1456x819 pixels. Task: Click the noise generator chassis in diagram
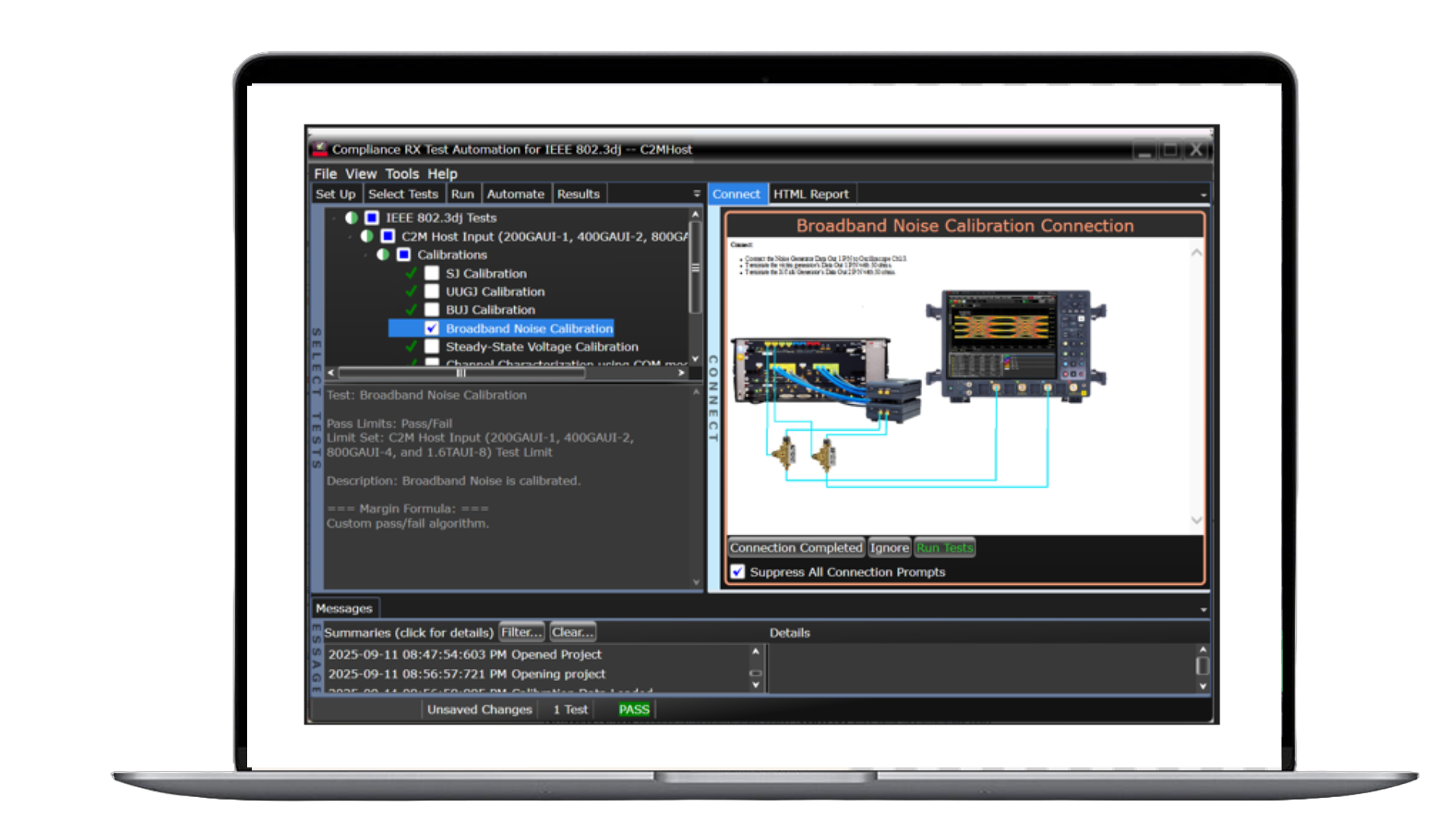810,372
